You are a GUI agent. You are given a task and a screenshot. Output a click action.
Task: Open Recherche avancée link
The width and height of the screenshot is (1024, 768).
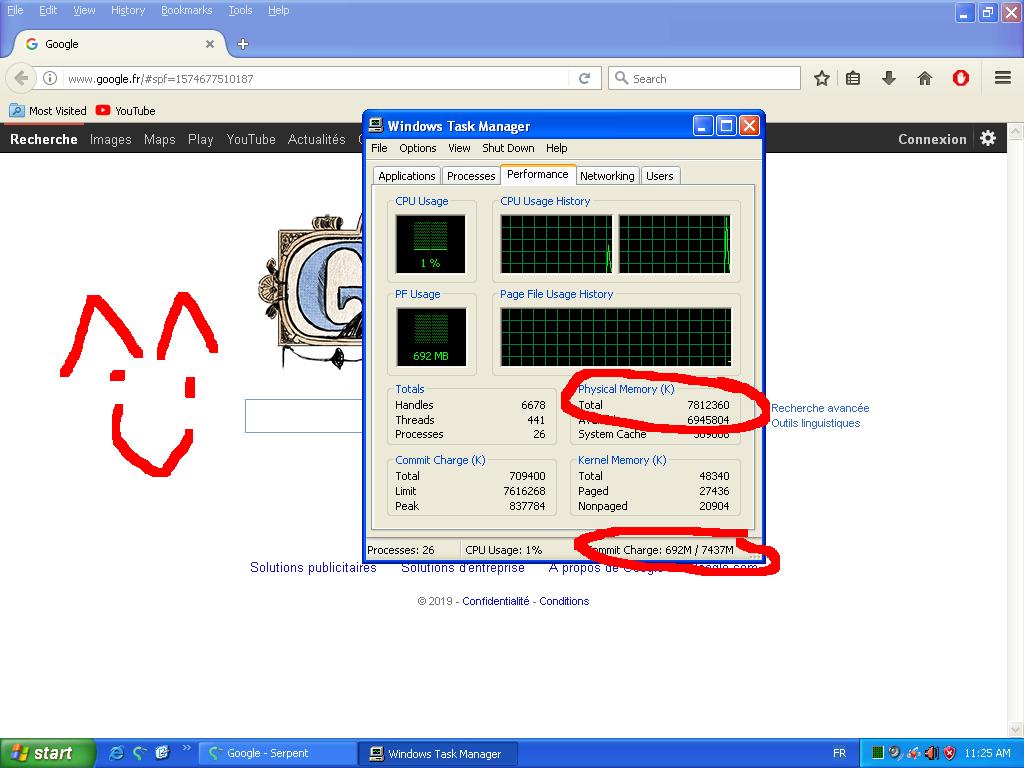coord(820,408)
